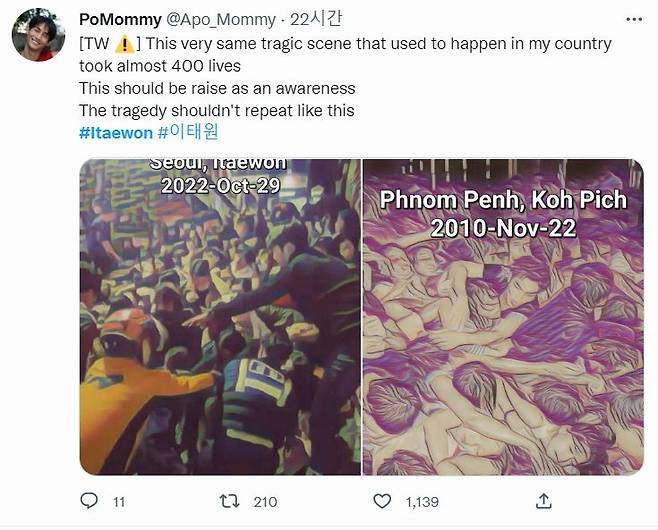Click the reply count of 11
658x530 pixels.
(x=119, y=502)
